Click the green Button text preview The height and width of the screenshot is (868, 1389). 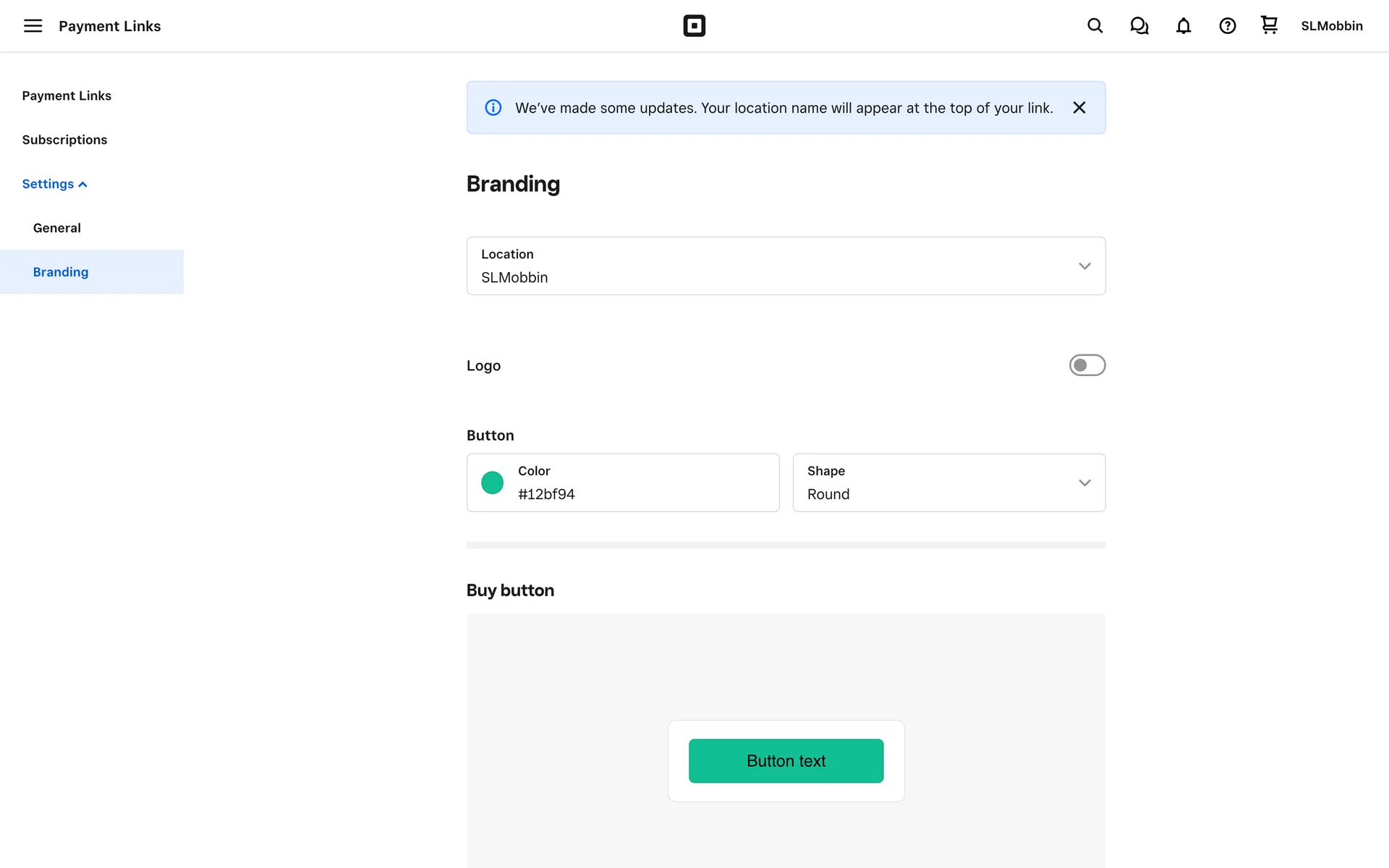pos(786,761)
